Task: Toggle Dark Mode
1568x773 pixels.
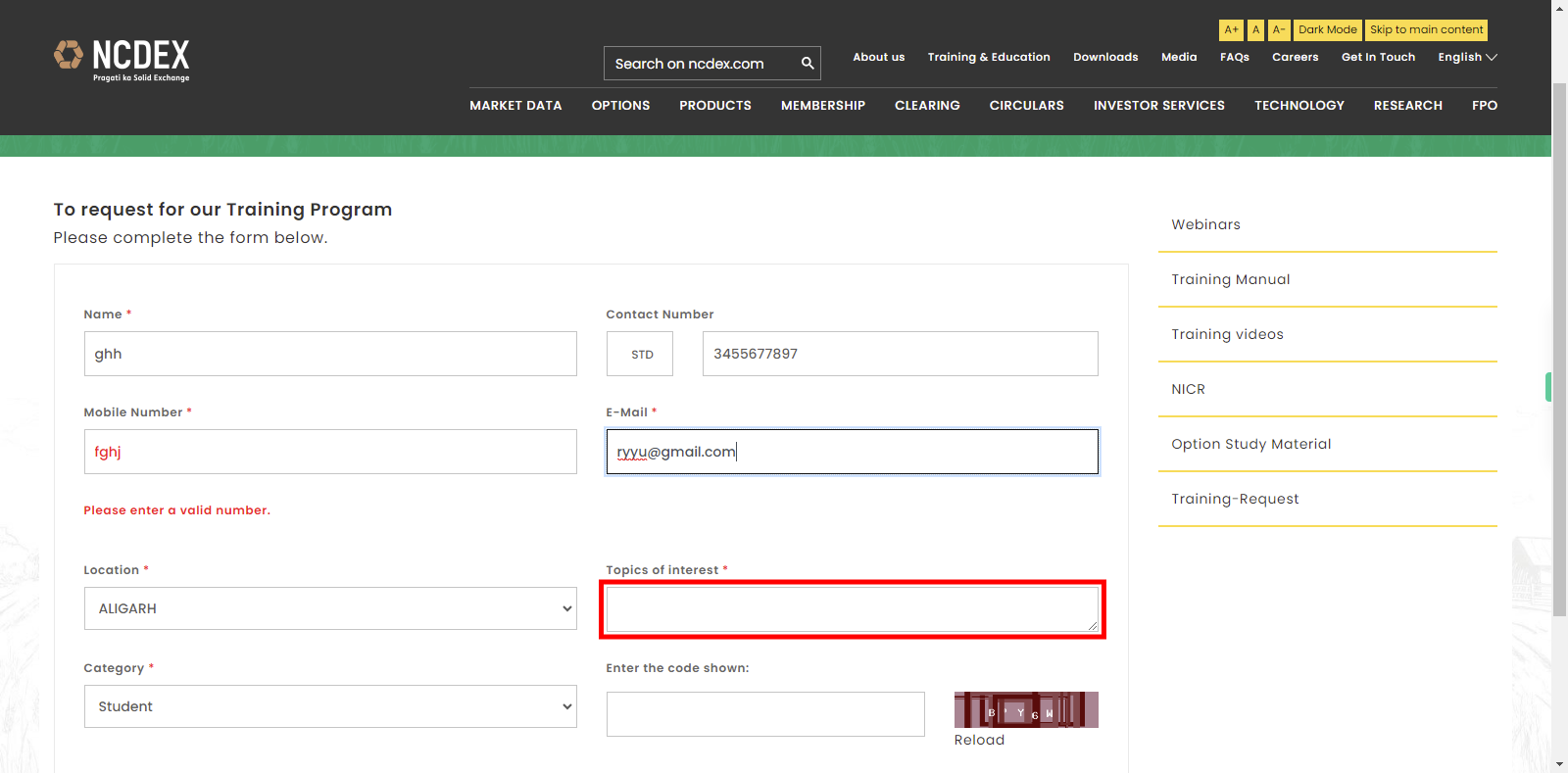Action: (x=1328, y=30)
